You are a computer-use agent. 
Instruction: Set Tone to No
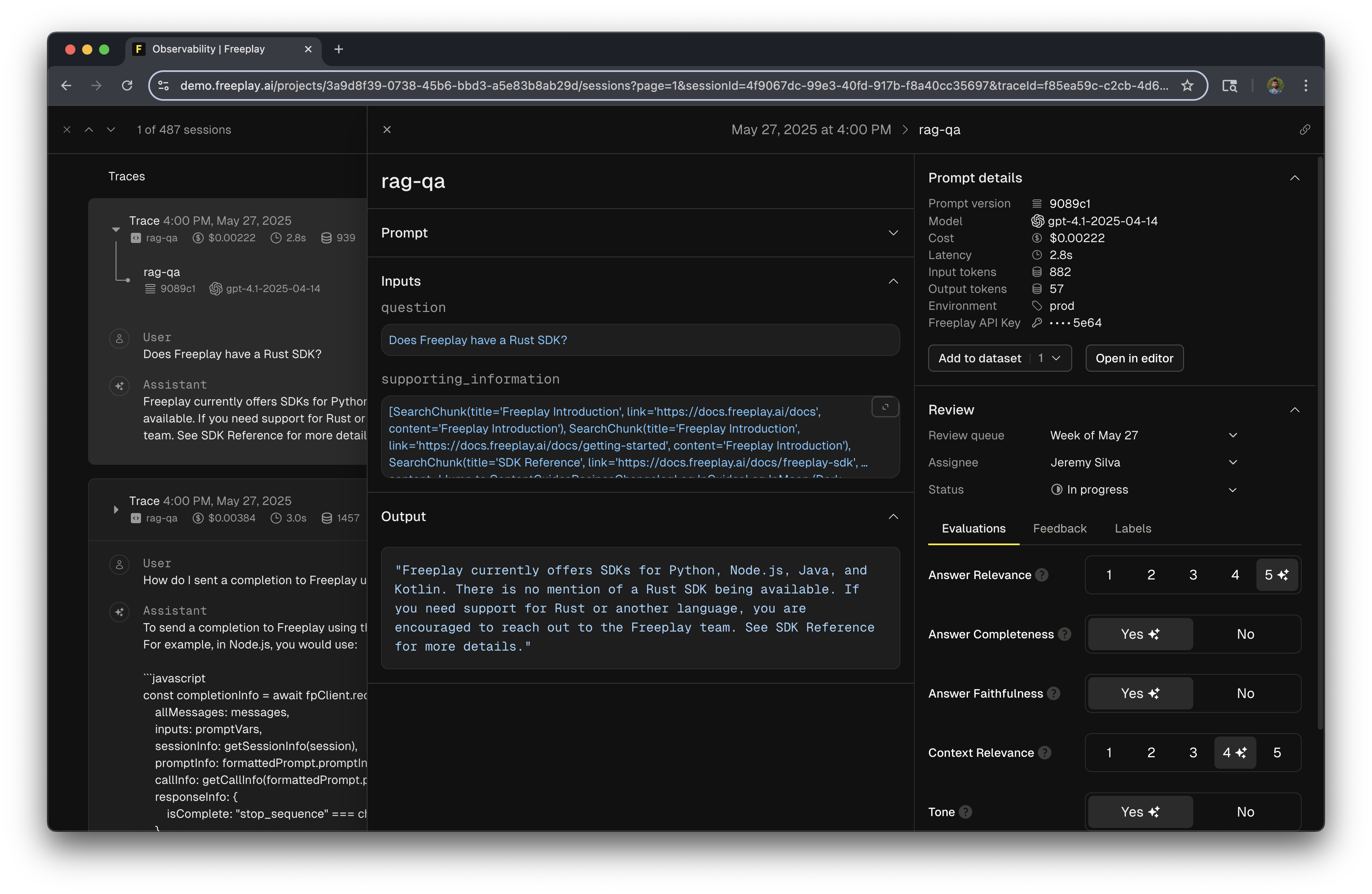(1245, 812)
